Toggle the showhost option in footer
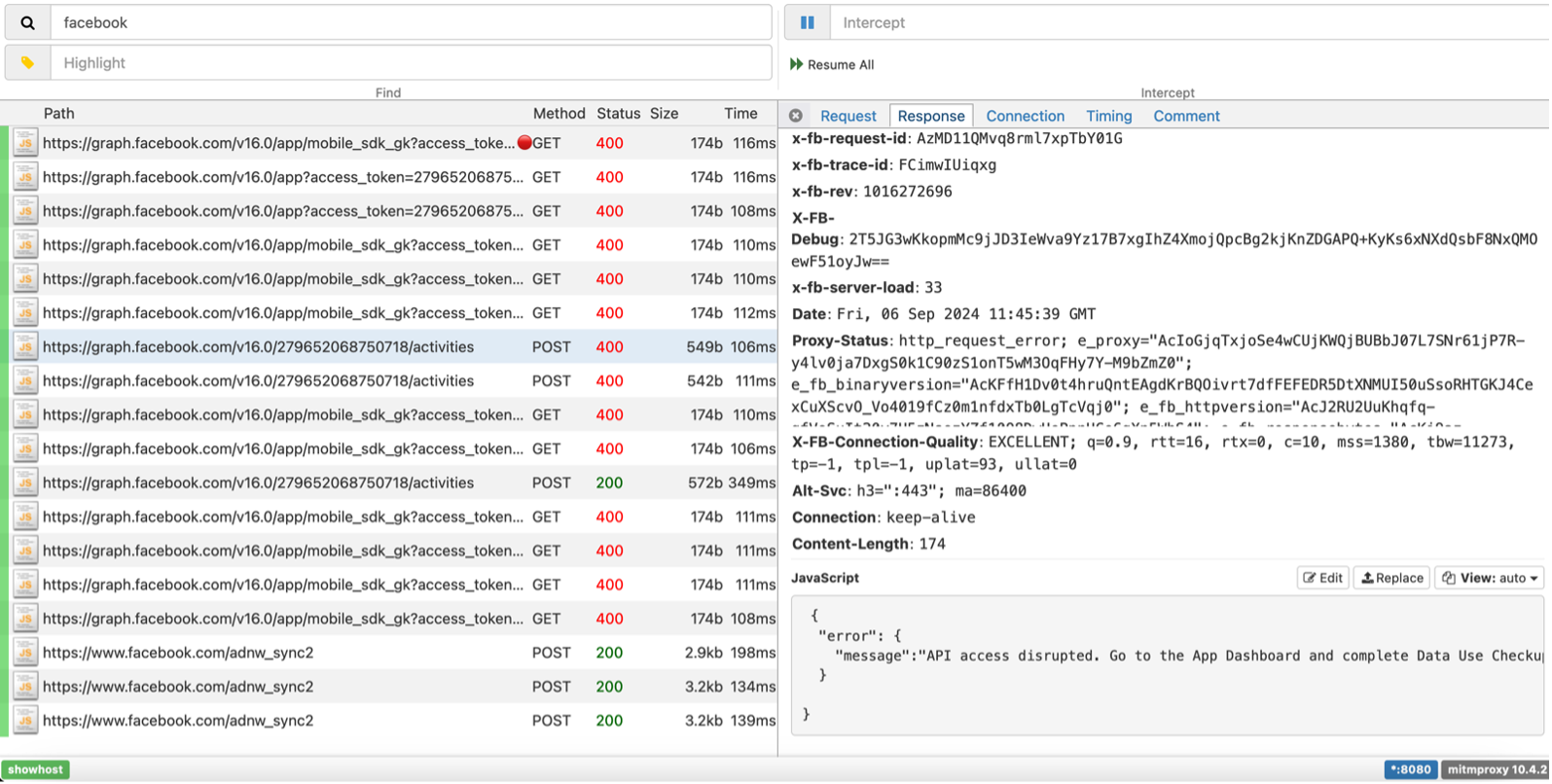This screenshot has width=1552, height=784. click(x=36, y=769)
